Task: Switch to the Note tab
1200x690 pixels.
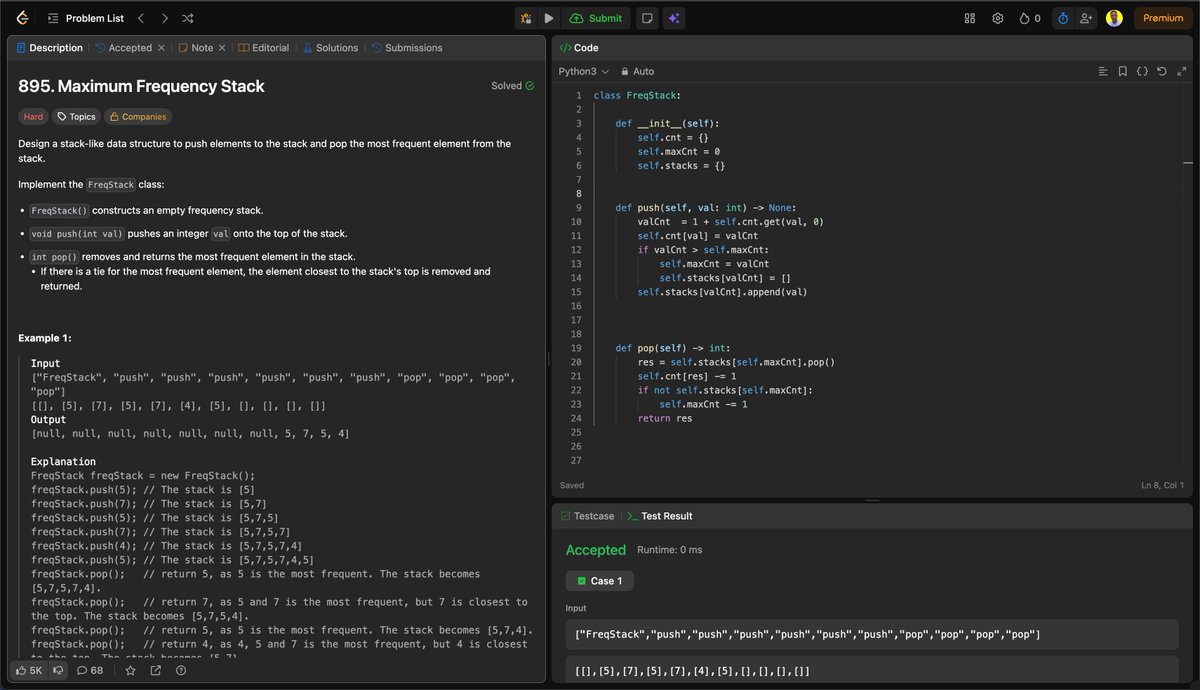Action: pyautogui.click(x=195, y=47)
